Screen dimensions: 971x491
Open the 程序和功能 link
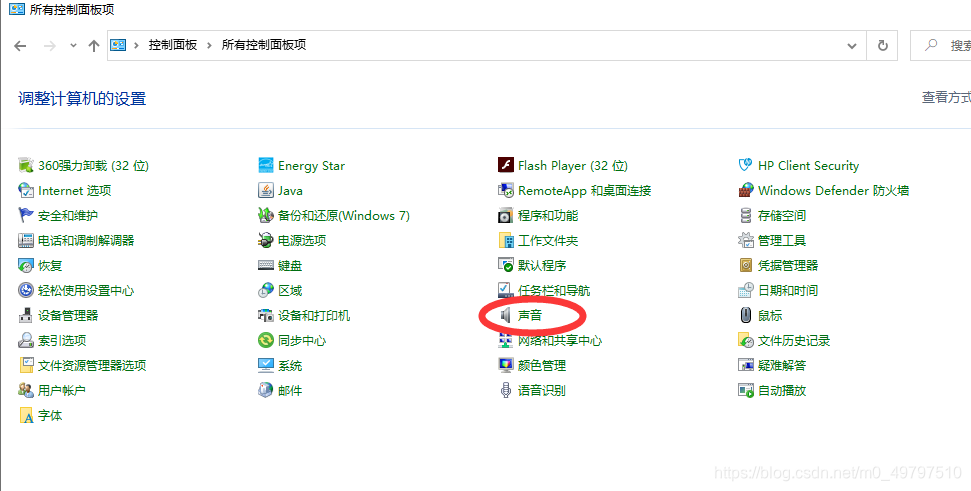point(548,215)
